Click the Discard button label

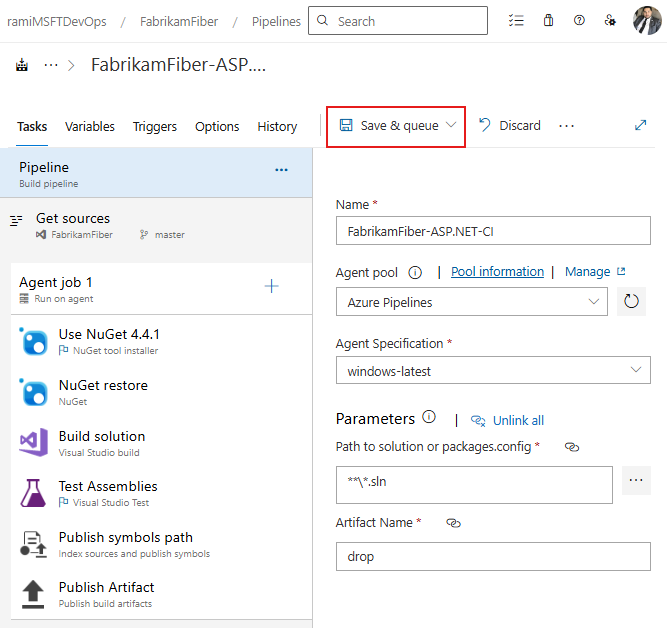pos(520,126)
